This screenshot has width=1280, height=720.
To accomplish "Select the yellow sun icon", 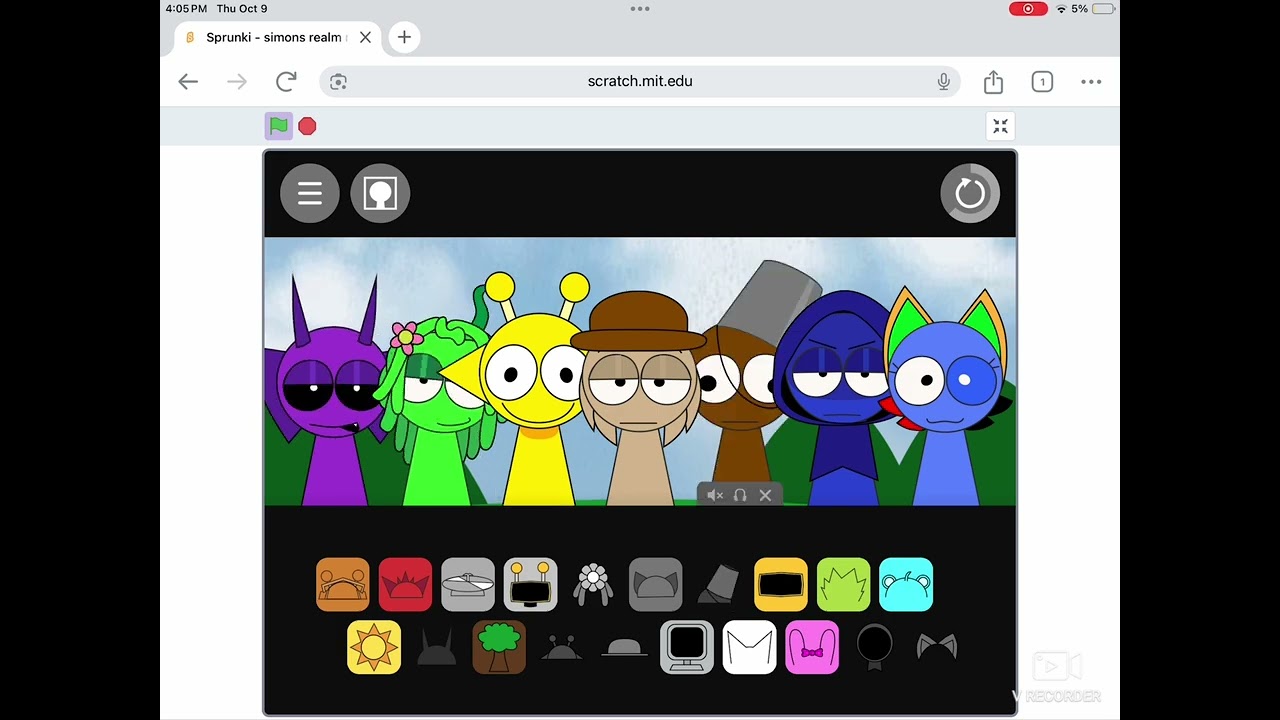I will (x=374, y=647).
